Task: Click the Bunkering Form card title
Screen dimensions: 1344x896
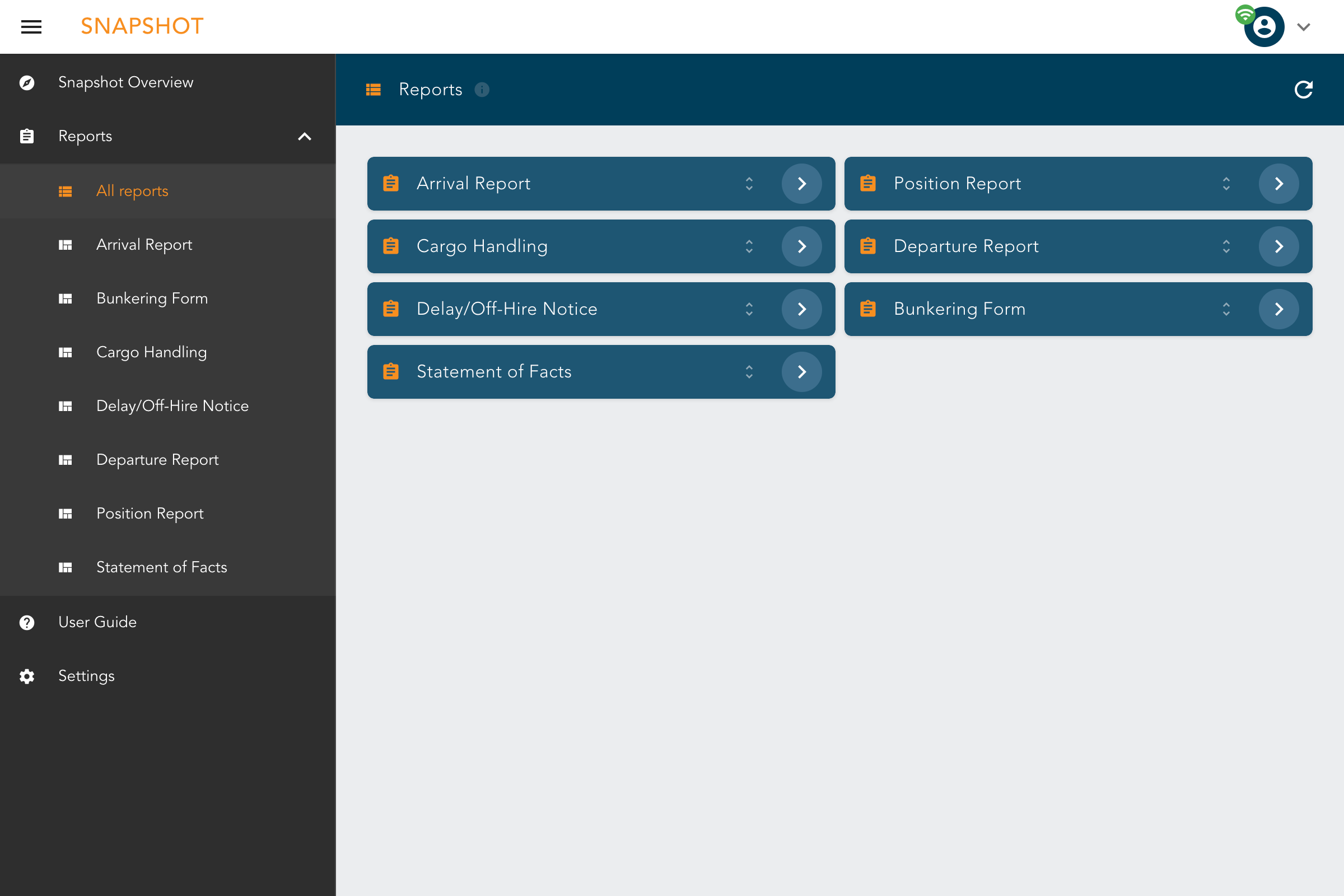Action: click(959, 309)
